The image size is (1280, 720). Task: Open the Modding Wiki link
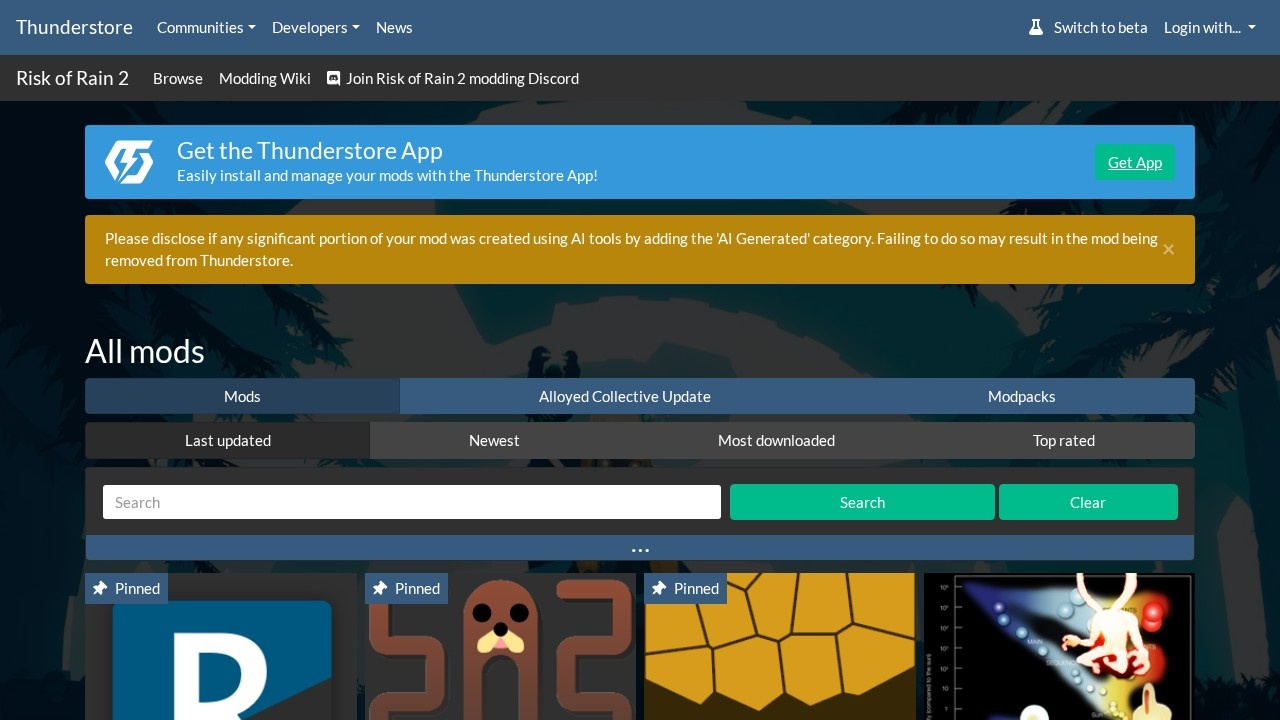(x=265, y=78)
